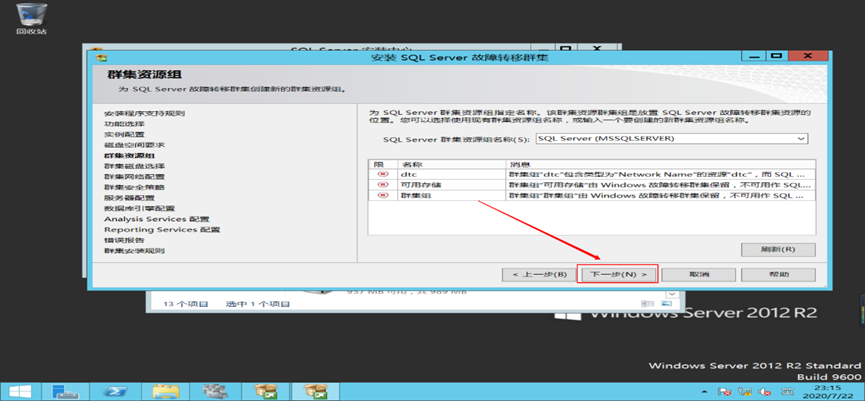This screenshot has height=401, width=865.
Task: Select the 群集安装规则 step
Action: click(135, 250)
